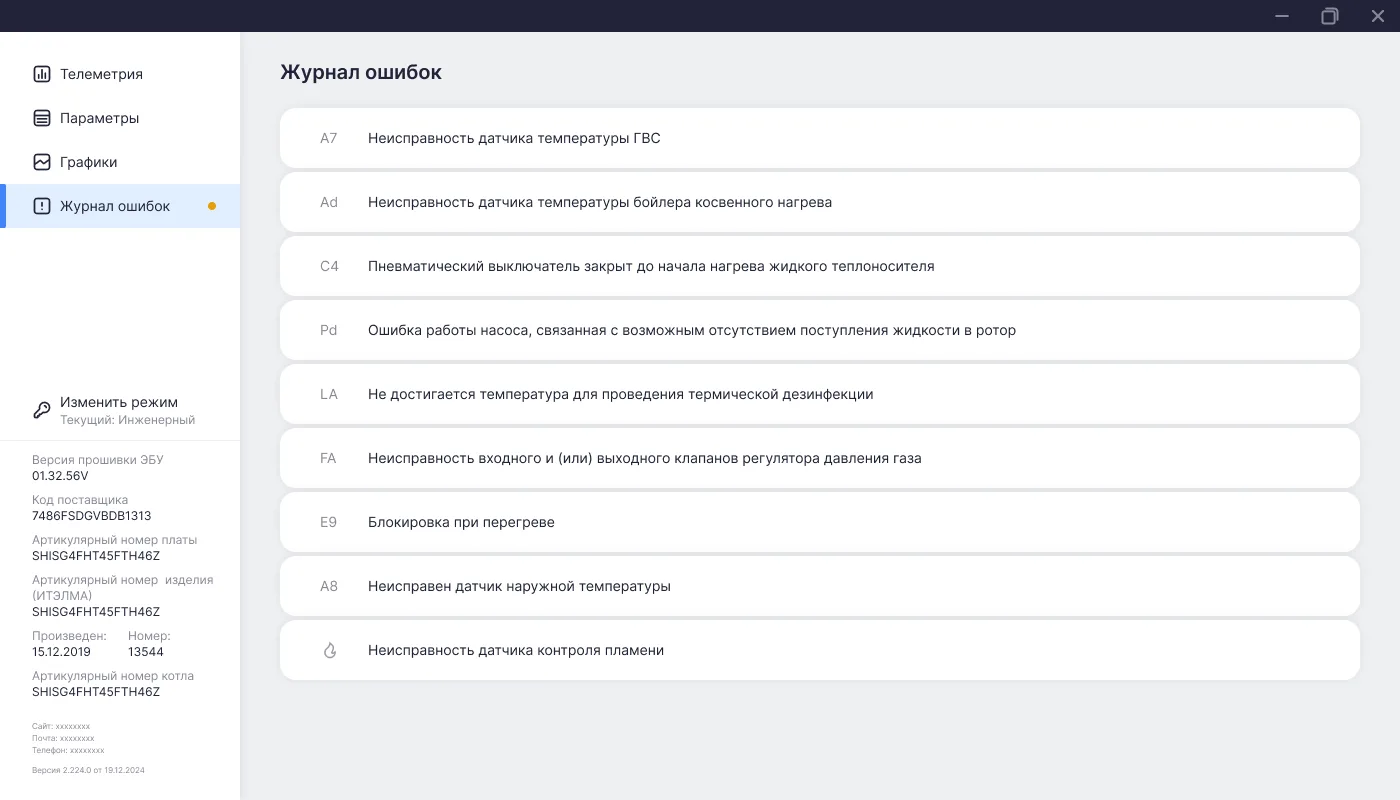Click the error code Ad
The image size is (1400, 800).
point(329,202)
